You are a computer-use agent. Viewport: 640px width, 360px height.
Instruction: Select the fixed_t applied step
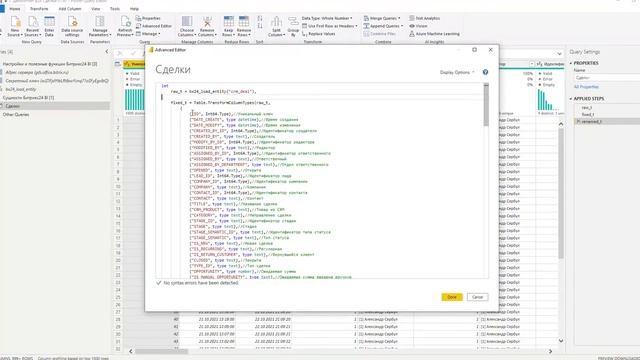point(588,115)
